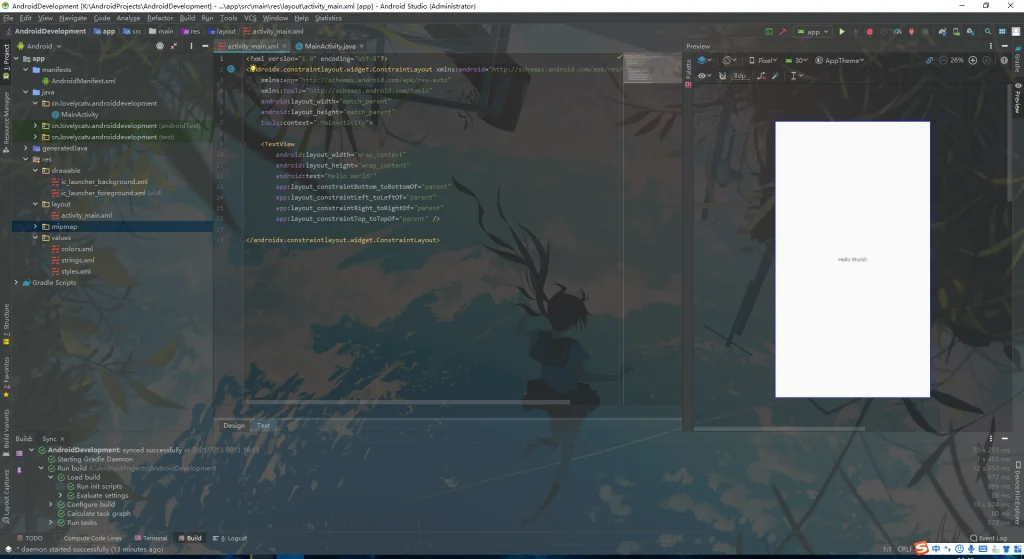The height and width of the screenshot is (559, 1024).
Task: Click Attach Debugger to Android Process icon
Action: [x=912, y=31]
